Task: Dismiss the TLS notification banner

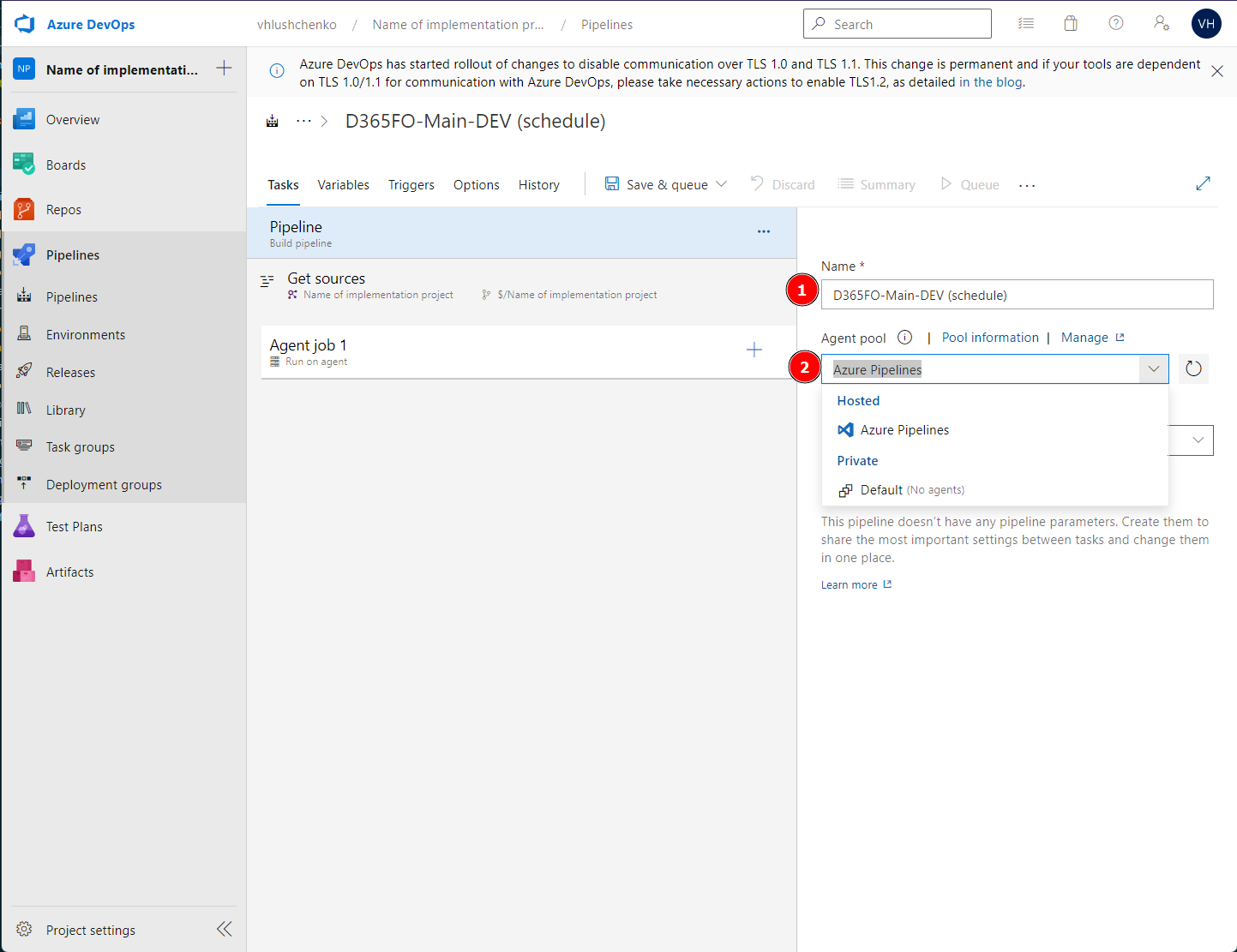Action: (1216, 71)
